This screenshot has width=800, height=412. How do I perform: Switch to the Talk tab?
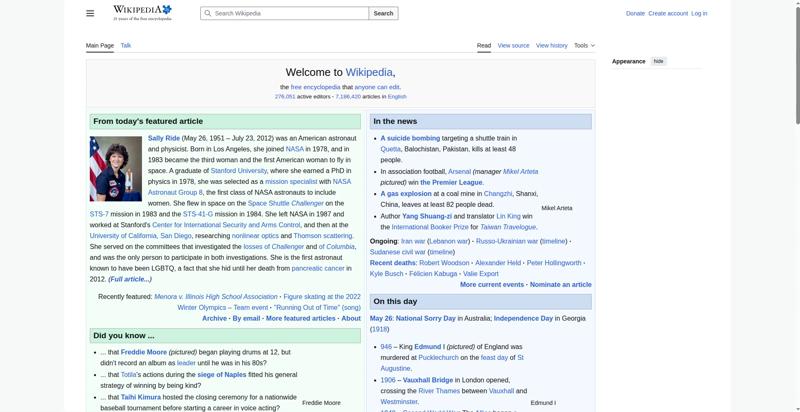point(126,45)
